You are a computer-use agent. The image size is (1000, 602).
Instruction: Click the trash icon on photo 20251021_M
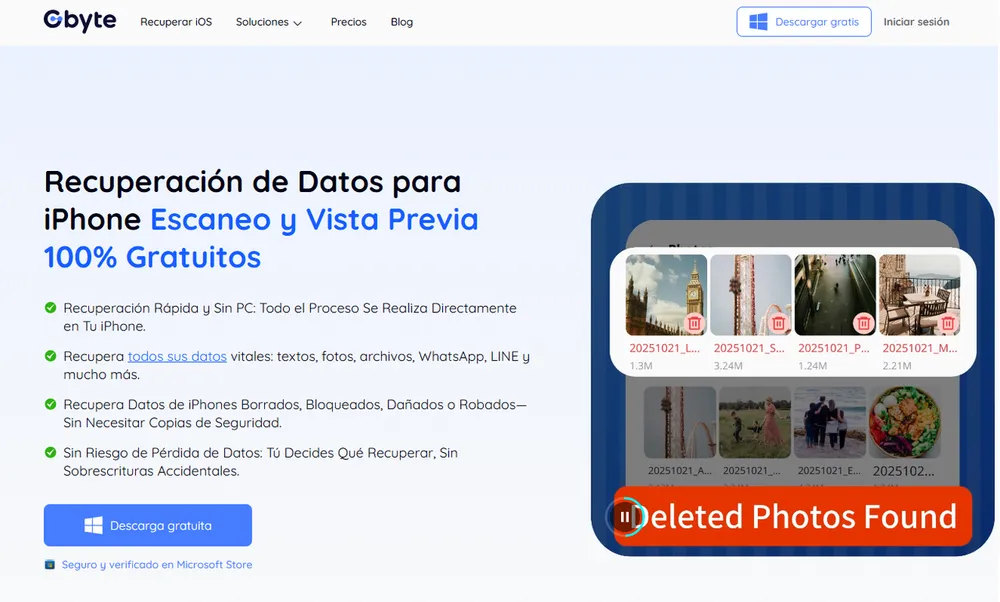pyautogui.click(x=948, y=322)
